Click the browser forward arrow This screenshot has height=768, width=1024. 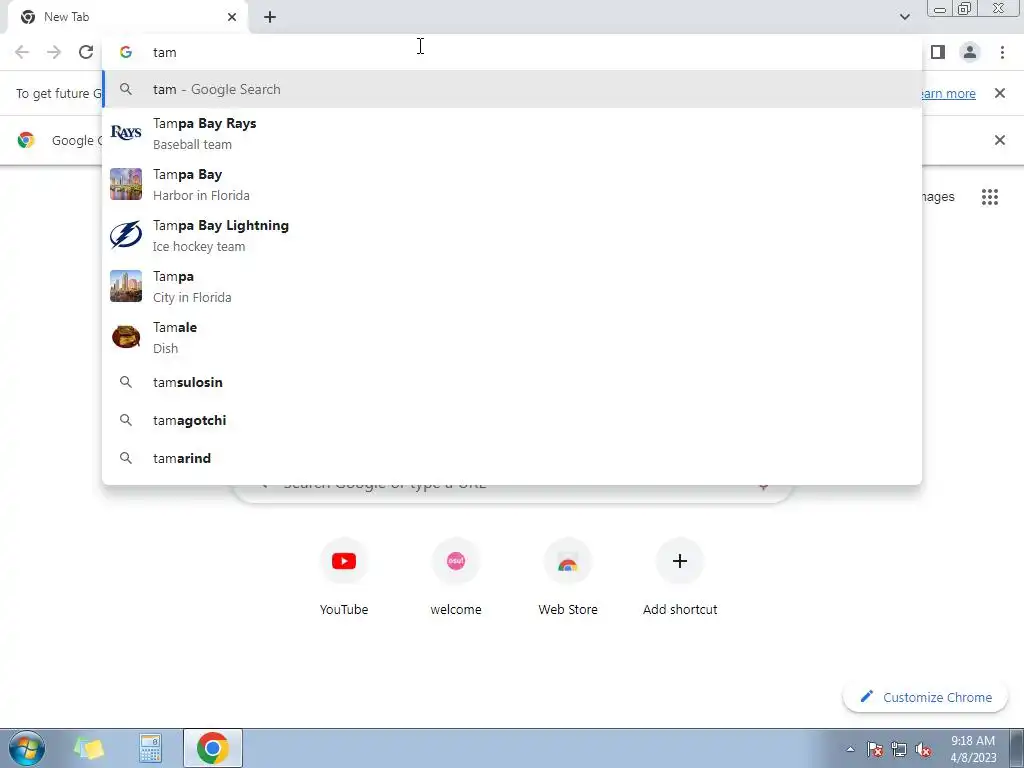(54, 52)
